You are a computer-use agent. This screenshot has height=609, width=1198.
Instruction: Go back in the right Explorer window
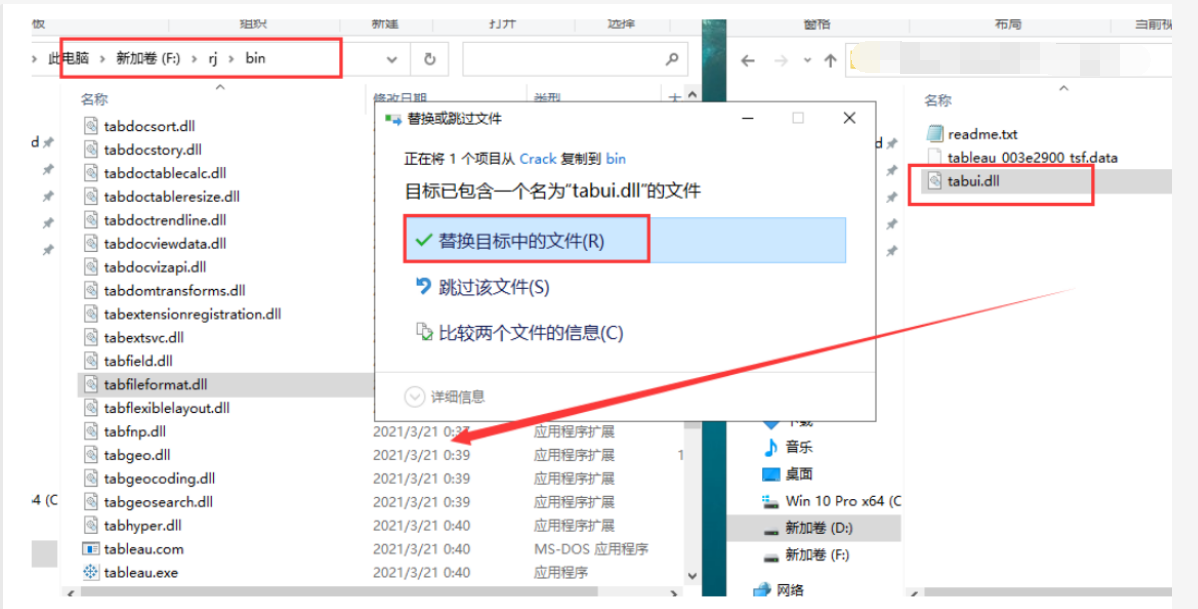coord(748,61)
